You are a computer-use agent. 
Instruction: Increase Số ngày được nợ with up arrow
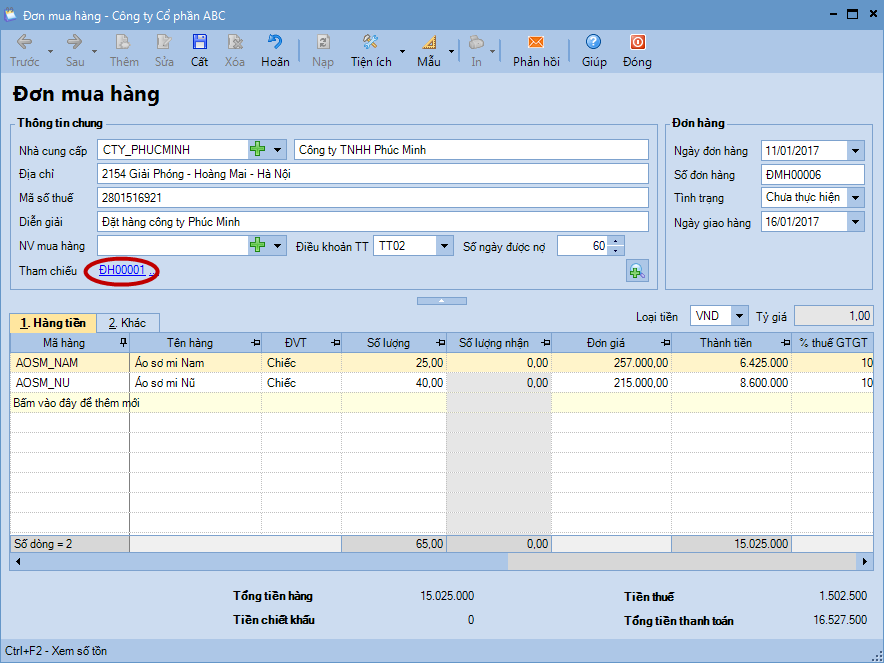pyautogui.click(x=615, y=240)
